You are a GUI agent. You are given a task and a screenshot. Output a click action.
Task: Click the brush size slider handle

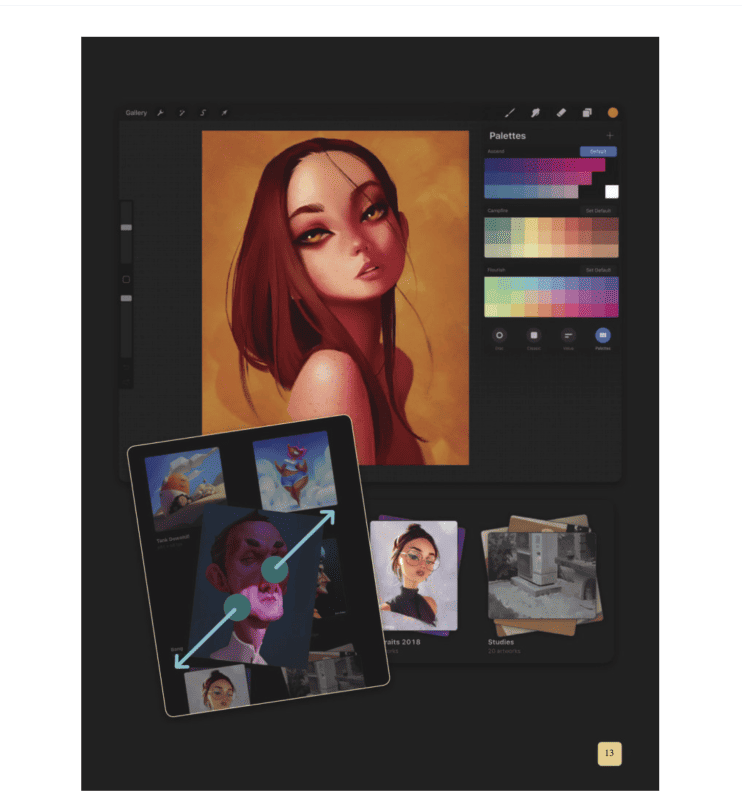[126, 228]
